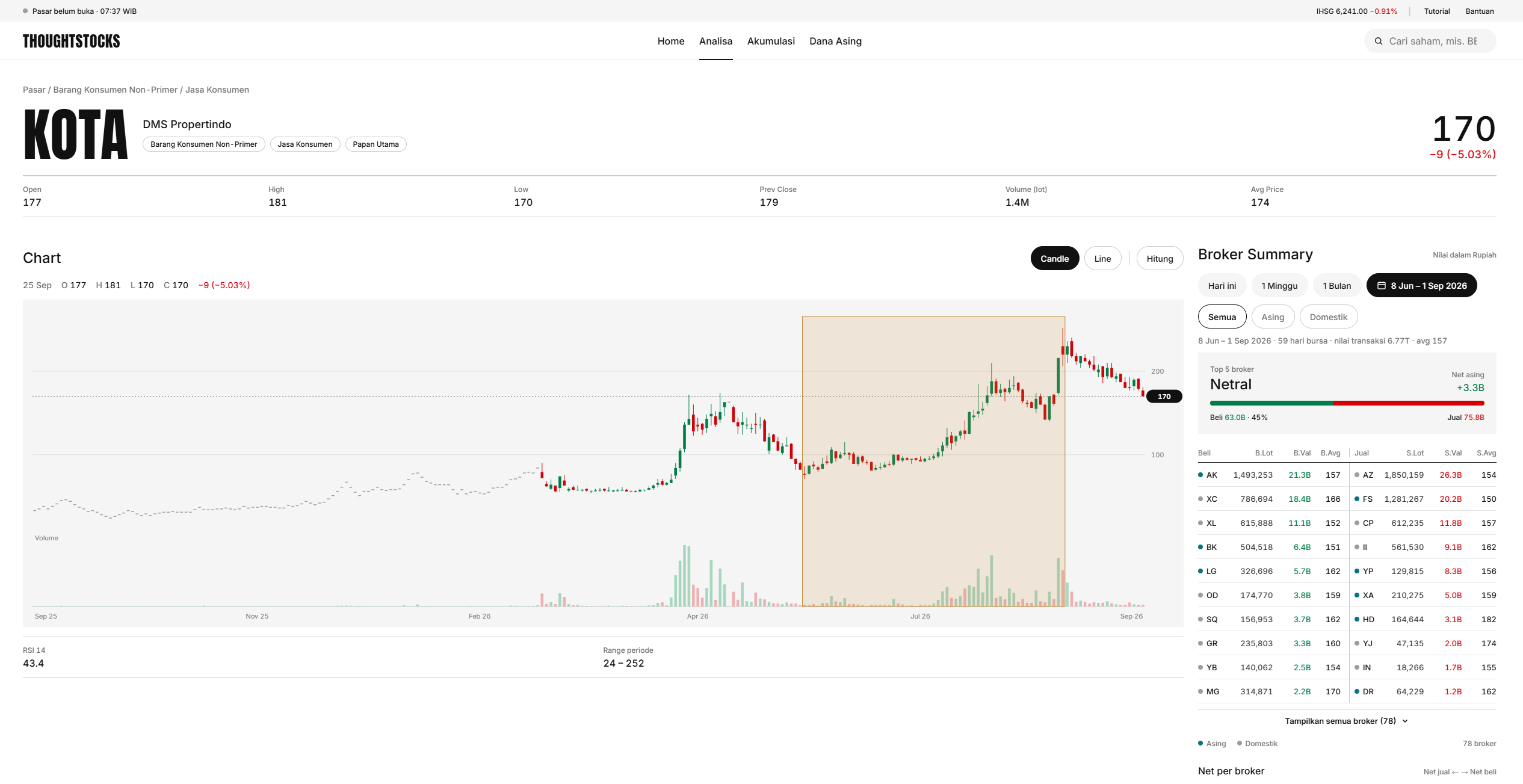Click the dot next to buyer LG

[x=1200, y=572]
